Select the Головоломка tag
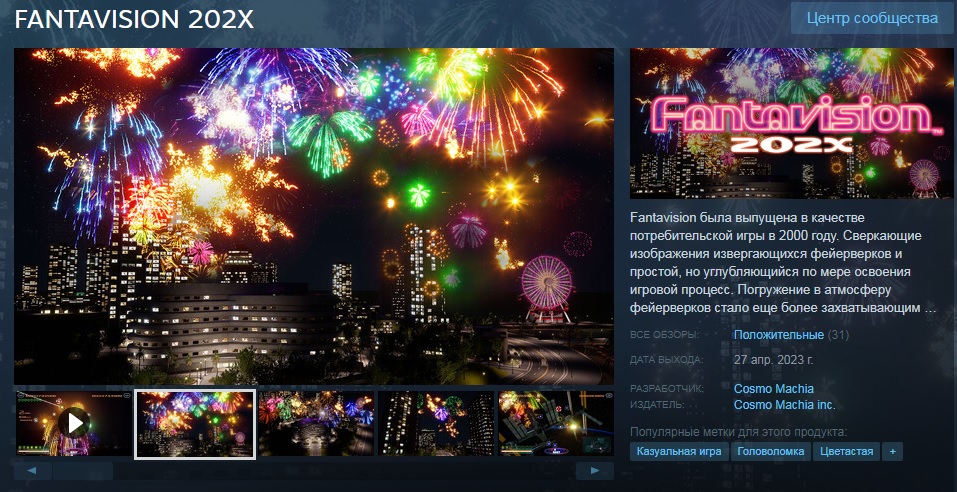This screenshot has width=957, height=492. pos(770,452)
